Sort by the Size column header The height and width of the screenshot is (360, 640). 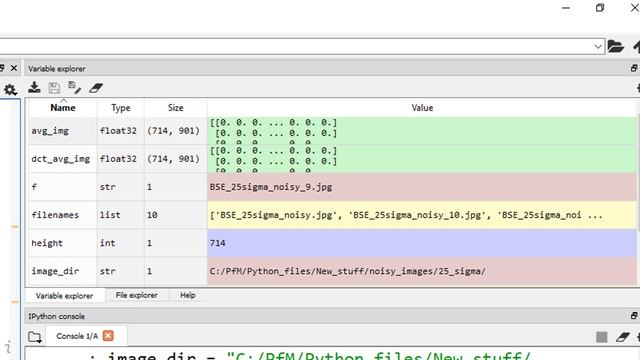click(x=176, y=108)
